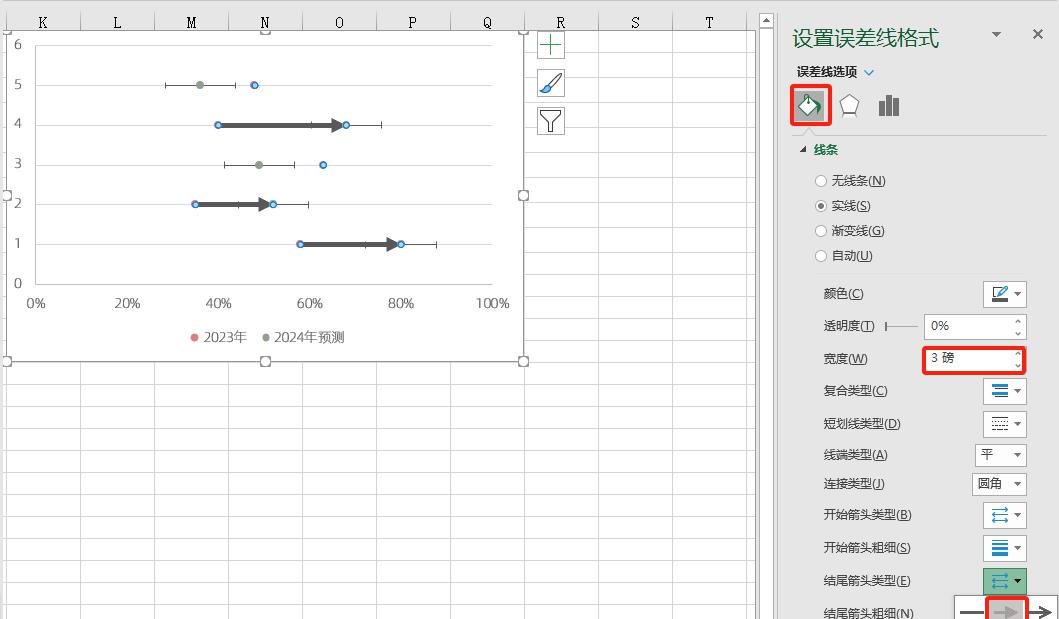Select column header S

[x=635, y=22]
